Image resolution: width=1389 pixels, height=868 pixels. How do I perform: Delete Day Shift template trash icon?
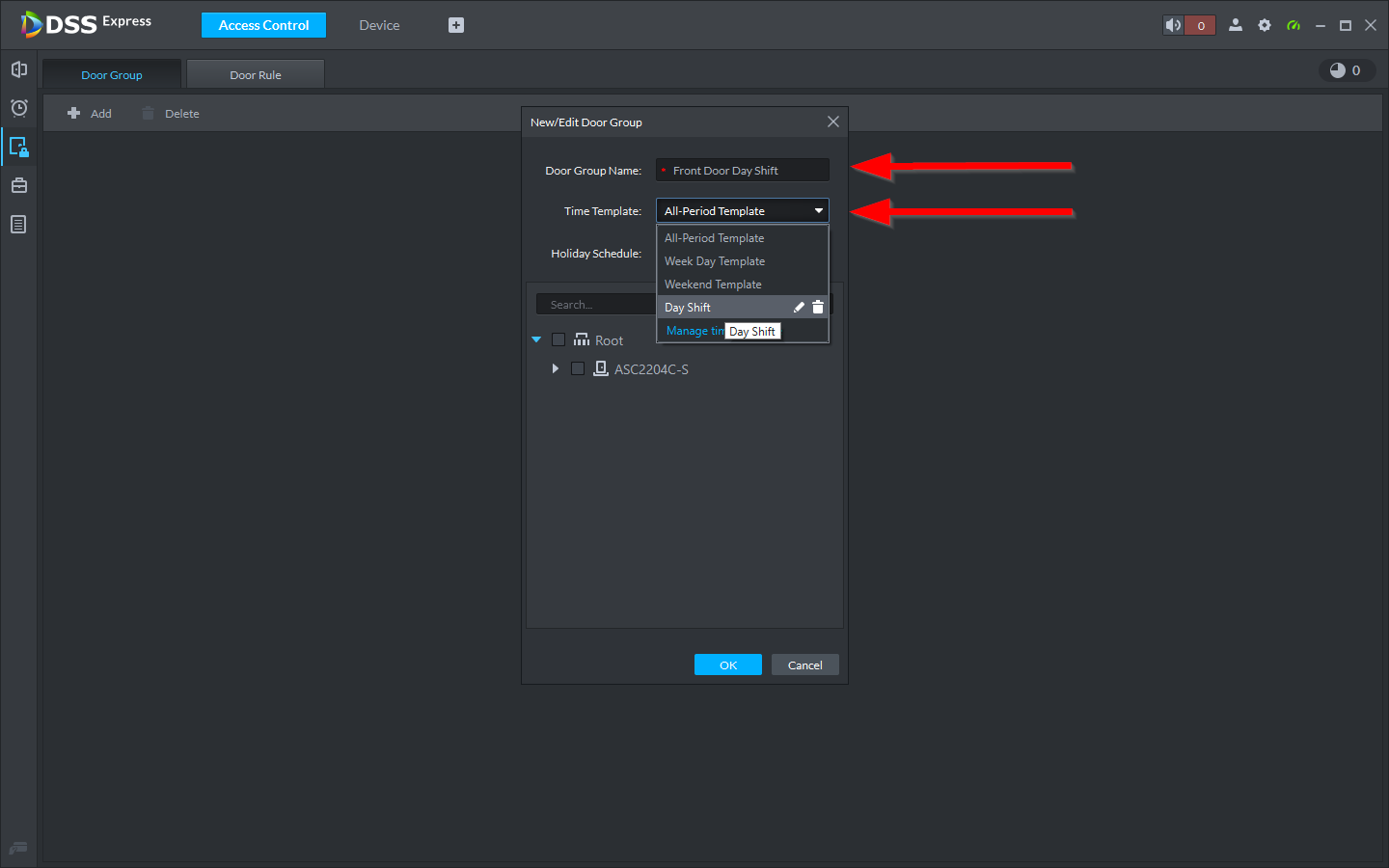tap(818, 308)
